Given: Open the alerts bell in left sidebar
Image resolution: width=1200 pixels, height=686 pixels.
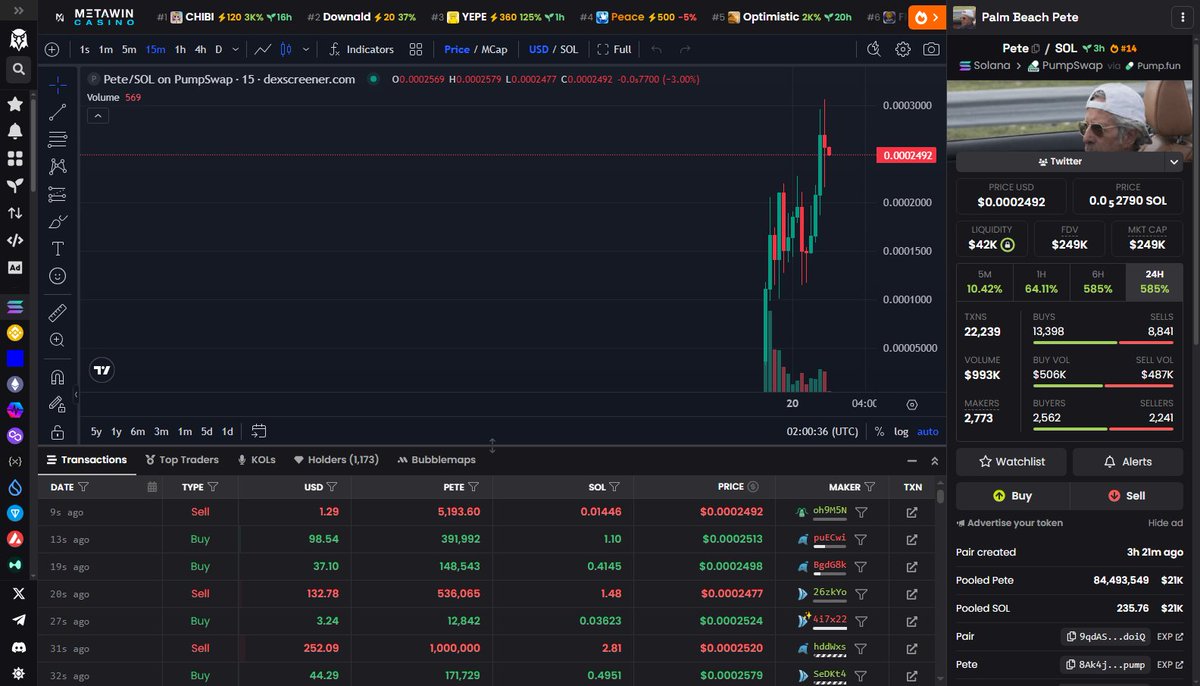Looking at the screenshot, I should [x=15, y=131].
